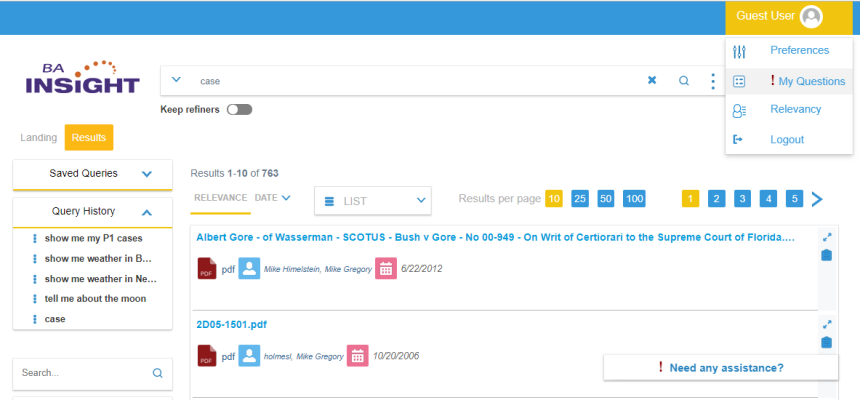This screenshot has height=400, width=860.
Task: Open the Albert Gore Bush v Gore result link
Action: tap(495, 238)
